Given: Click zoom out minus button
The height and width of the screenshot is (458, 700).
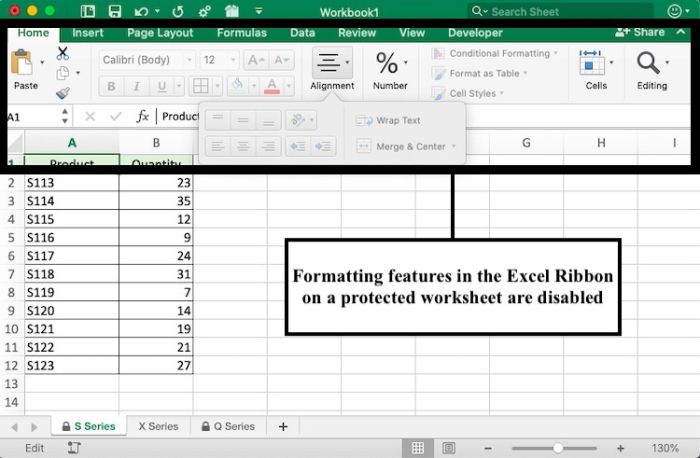Looking at the screenshot, I should (488, 448).
